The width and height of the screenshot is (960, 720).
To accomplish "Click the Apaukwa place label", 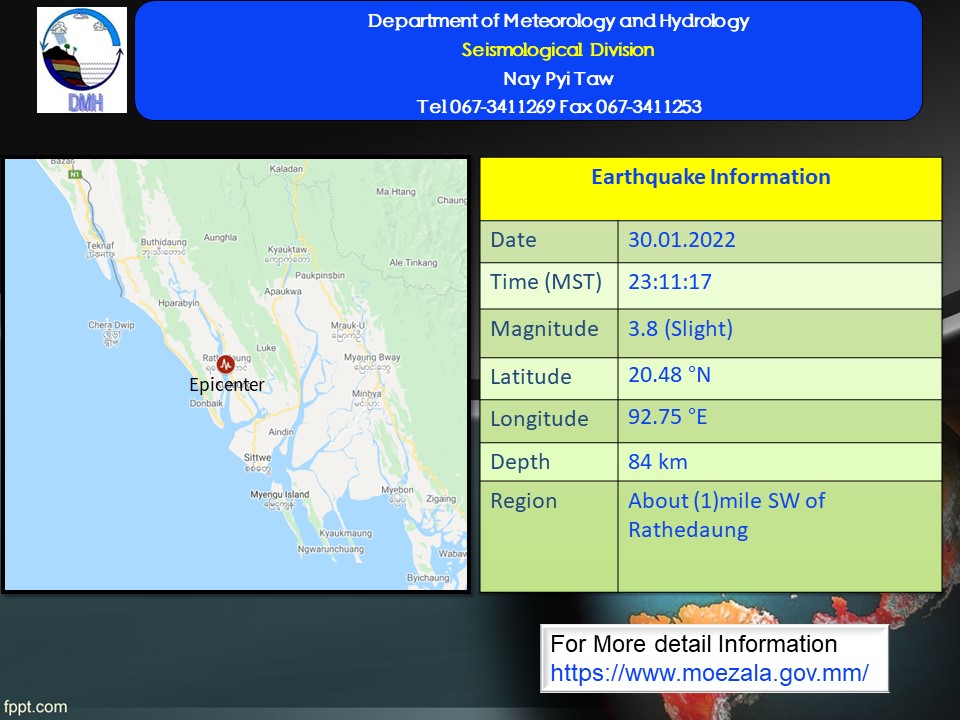I will pyautogui.click(x=283, y=291).
